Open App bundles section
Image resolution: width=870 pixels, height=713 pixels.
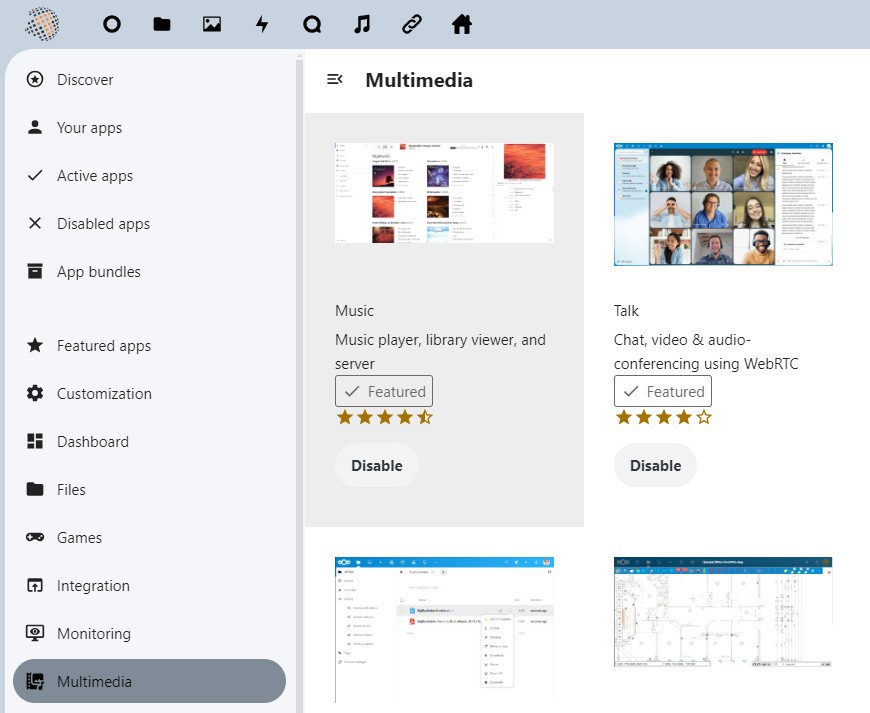pyautogui.click(x=98, y=272)
